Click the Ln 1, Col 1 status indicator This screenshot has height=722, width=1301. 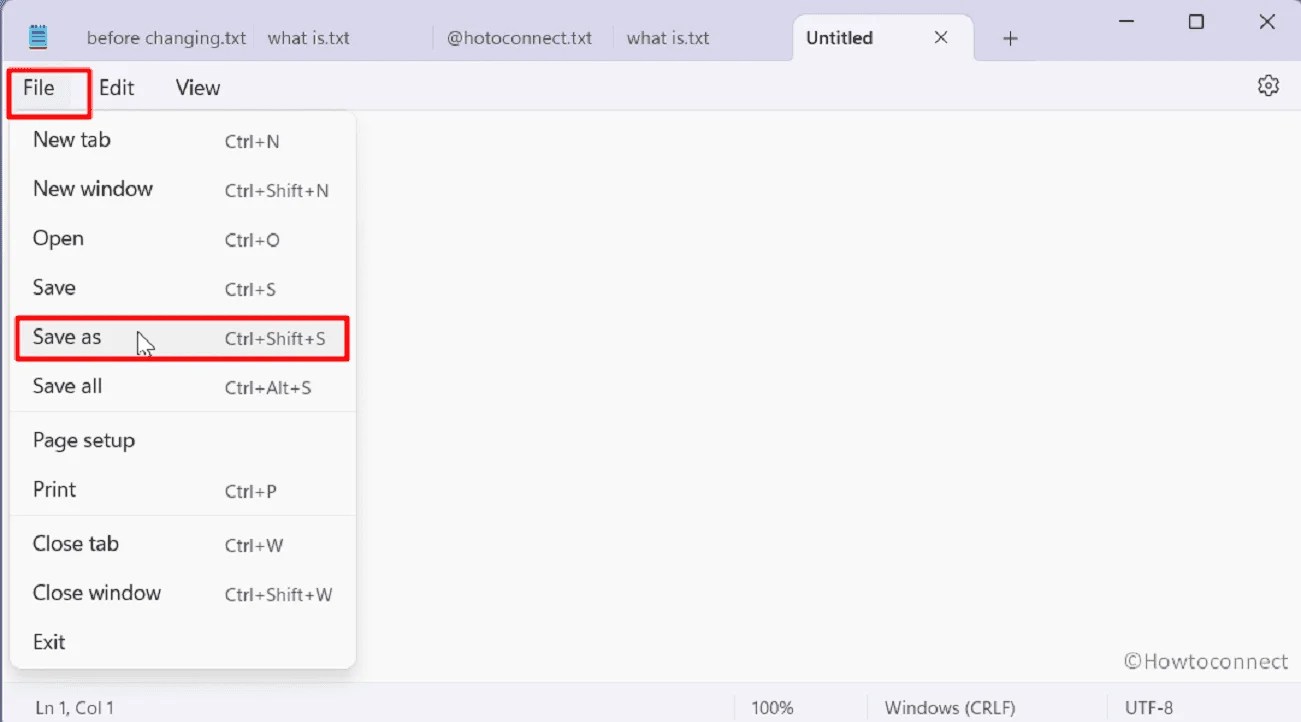(73, 706)
